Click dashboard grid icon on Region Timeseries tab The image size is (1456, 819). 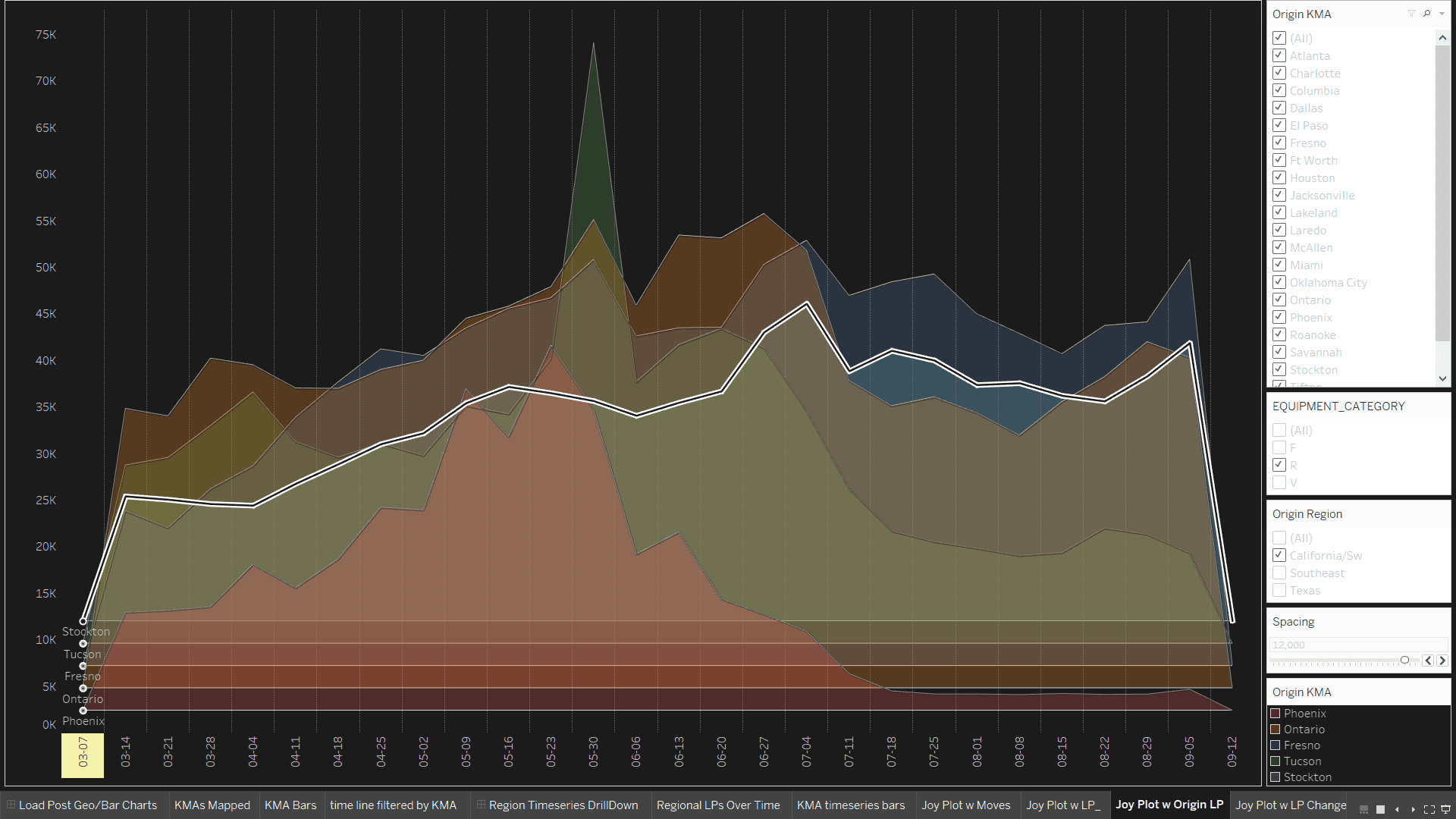coord(481,805)
